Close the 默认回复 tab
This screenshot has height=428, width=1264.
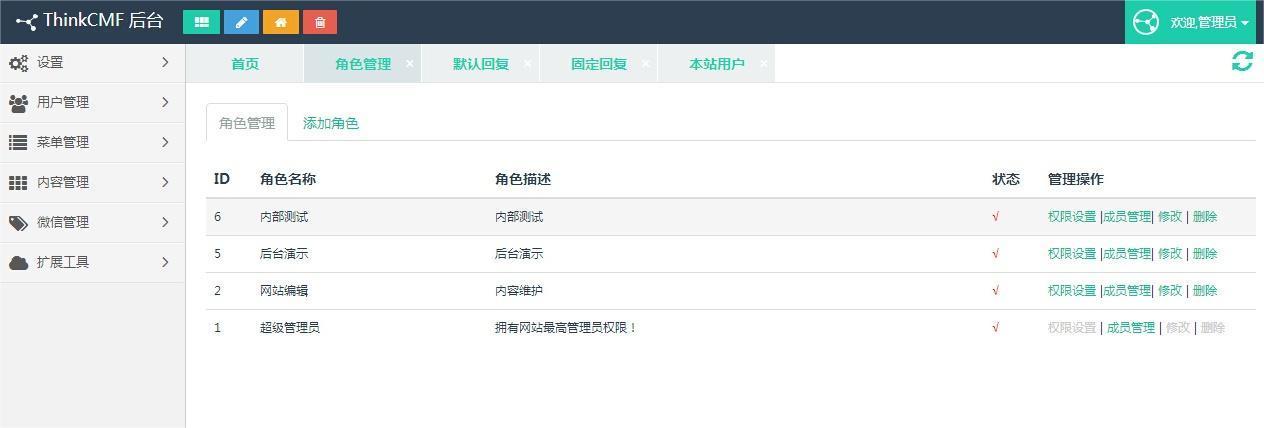pos(527,63)
